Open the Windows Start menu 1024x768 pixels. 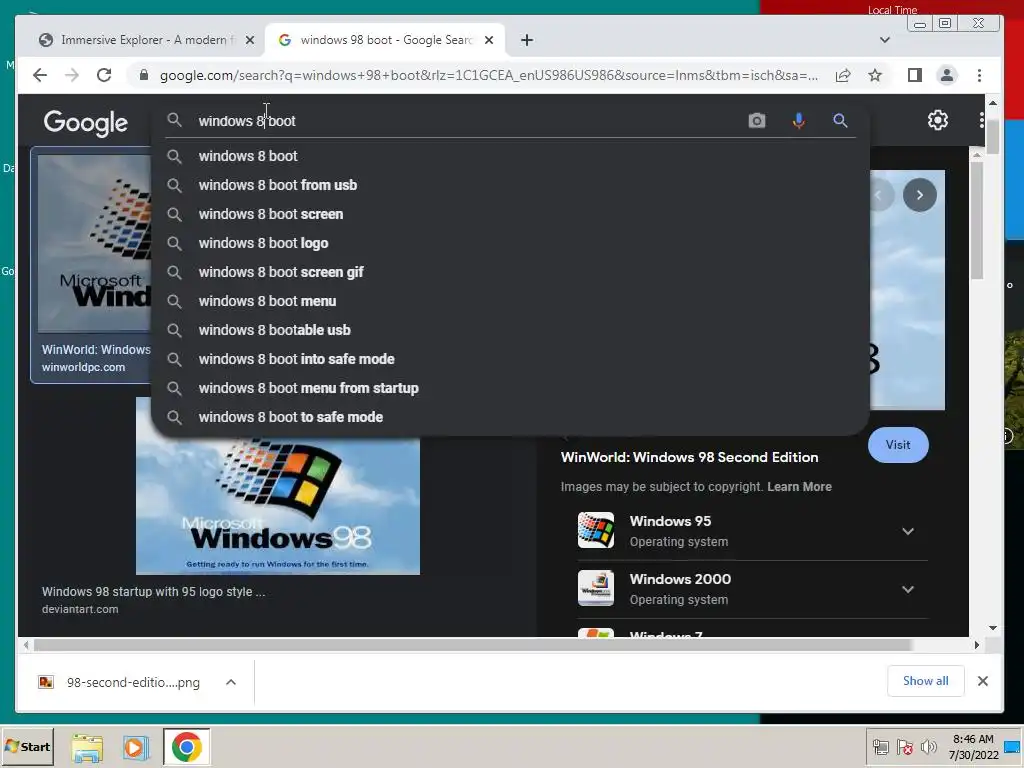point(27,746)
